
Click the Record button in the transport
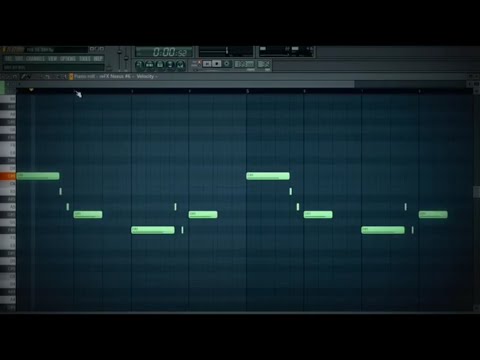[227, 64]
